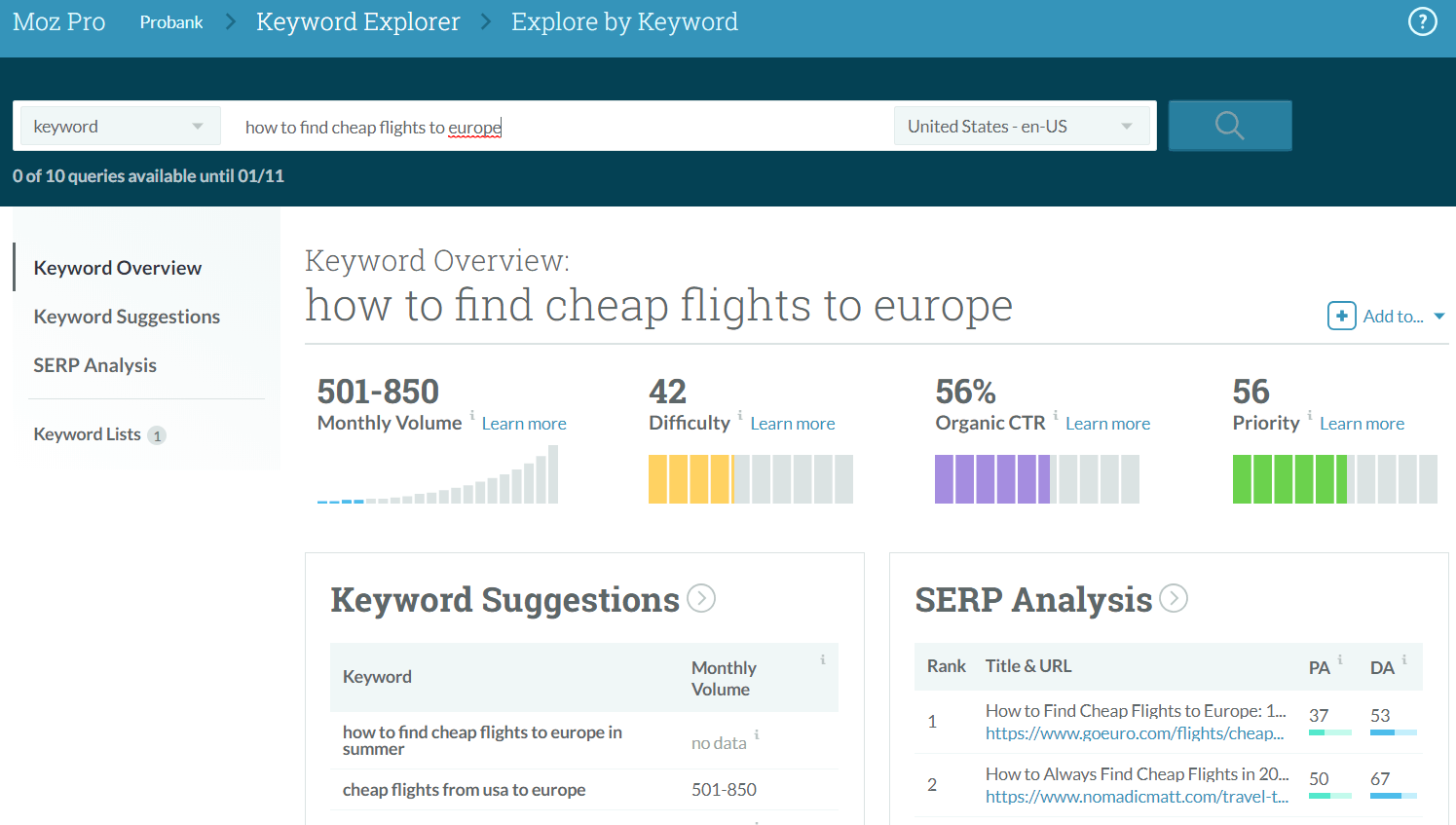Select Keyword Overview in the sidebar
This screenshot has width=1456, height=825.
[x=117, y=268]
